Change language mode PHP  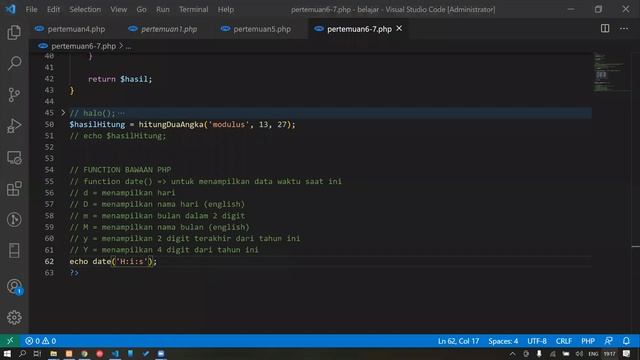coord(588,341)
